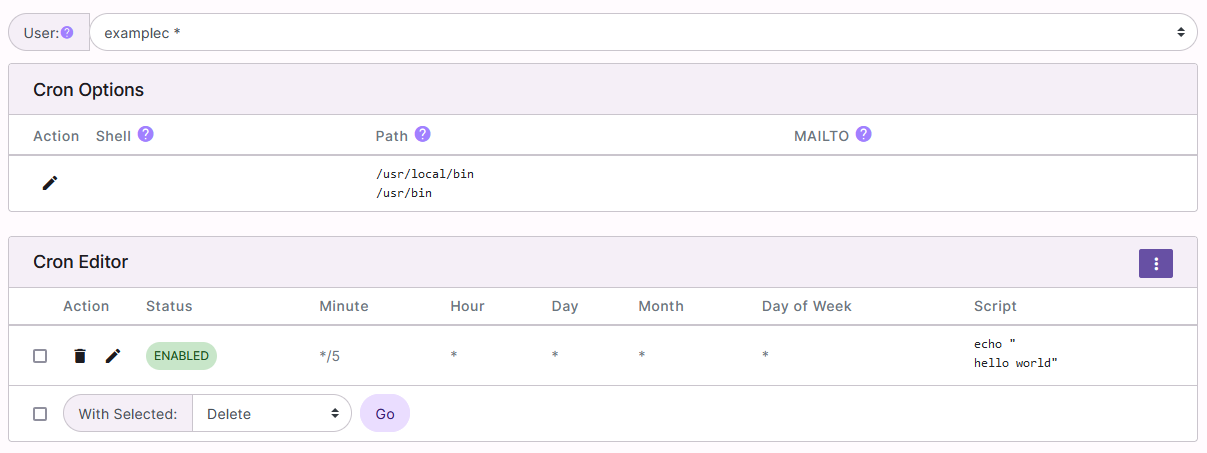Viewport: 1207px width, 453px height.
Task: Delete the cron job using trash icon
Action: point(80,356)
